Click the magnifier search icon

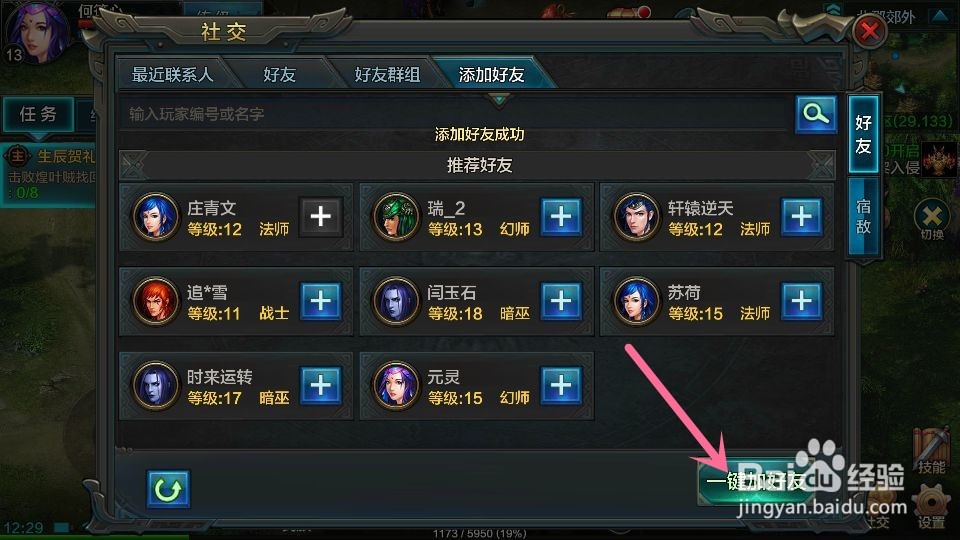point(816,114)
